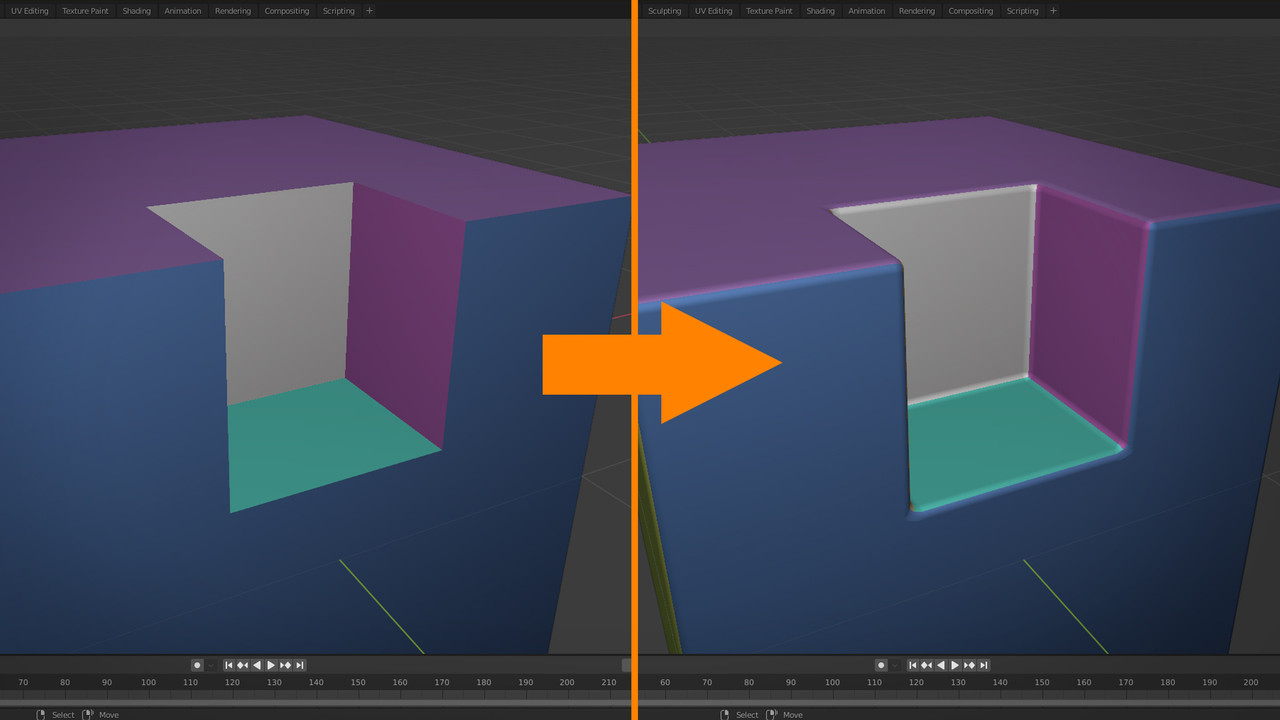Play animation in reverse in left timeline
Image resolution: width=1280 pixels, height=720 pixels.
tap(257, 665)
